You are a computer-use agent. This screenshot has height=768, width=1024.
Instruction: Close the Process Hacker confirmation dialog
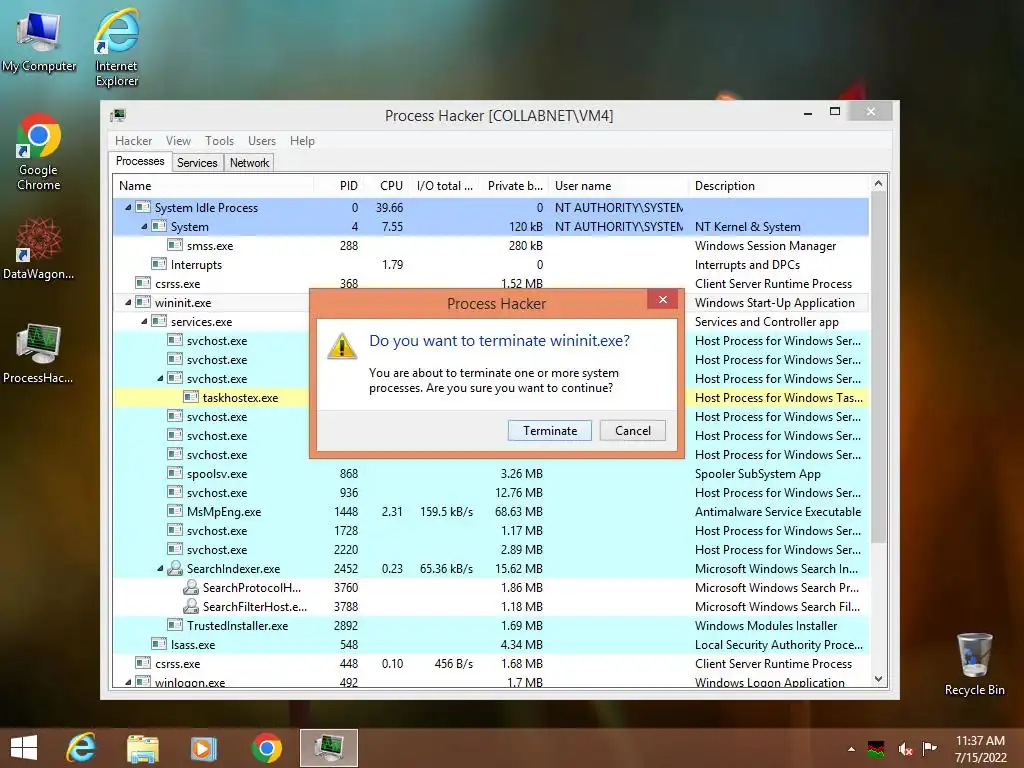coord(663,299)
